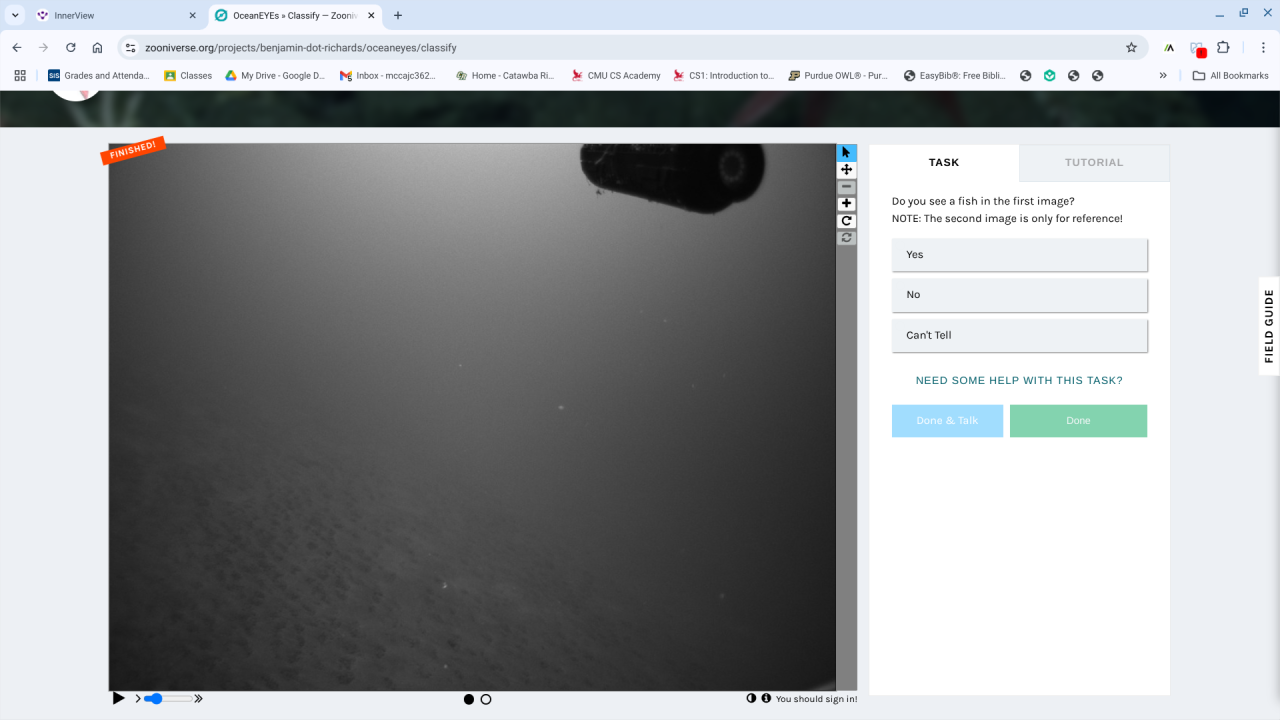Open the Gmail Inbox bookmark

click(388, 75)
